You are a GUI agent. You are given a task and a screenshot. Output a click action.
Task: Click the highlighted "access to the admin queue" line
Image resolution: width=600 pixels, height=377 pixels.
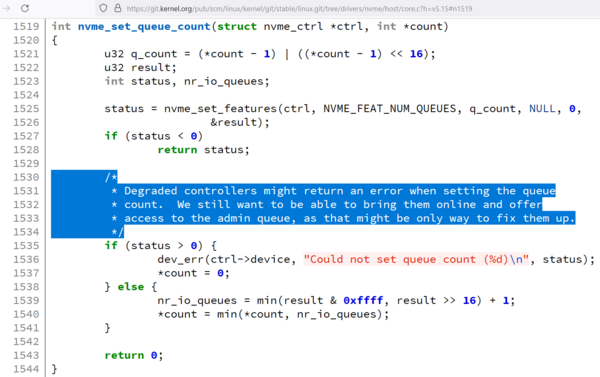[x=343, y=219]
